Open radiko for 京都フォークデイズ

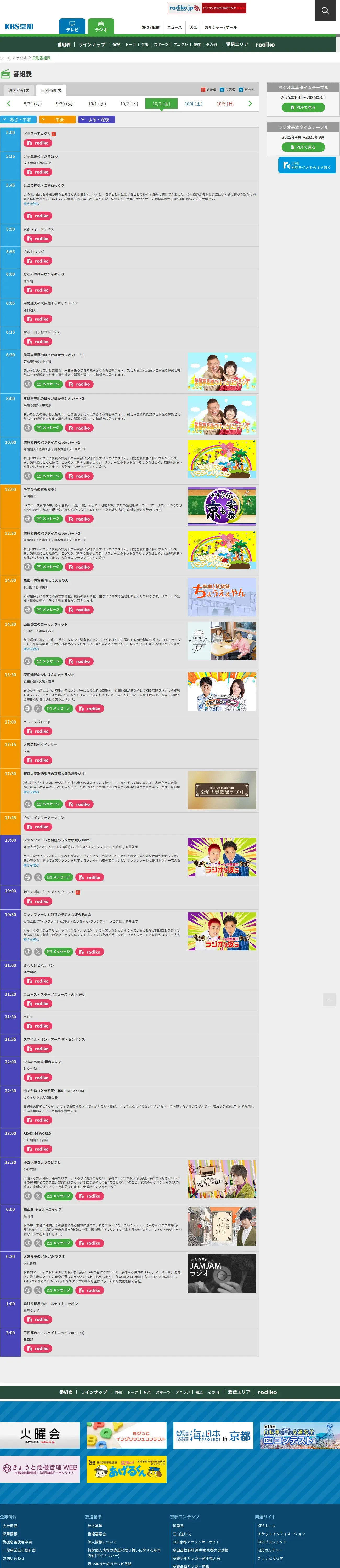[38, 239]
